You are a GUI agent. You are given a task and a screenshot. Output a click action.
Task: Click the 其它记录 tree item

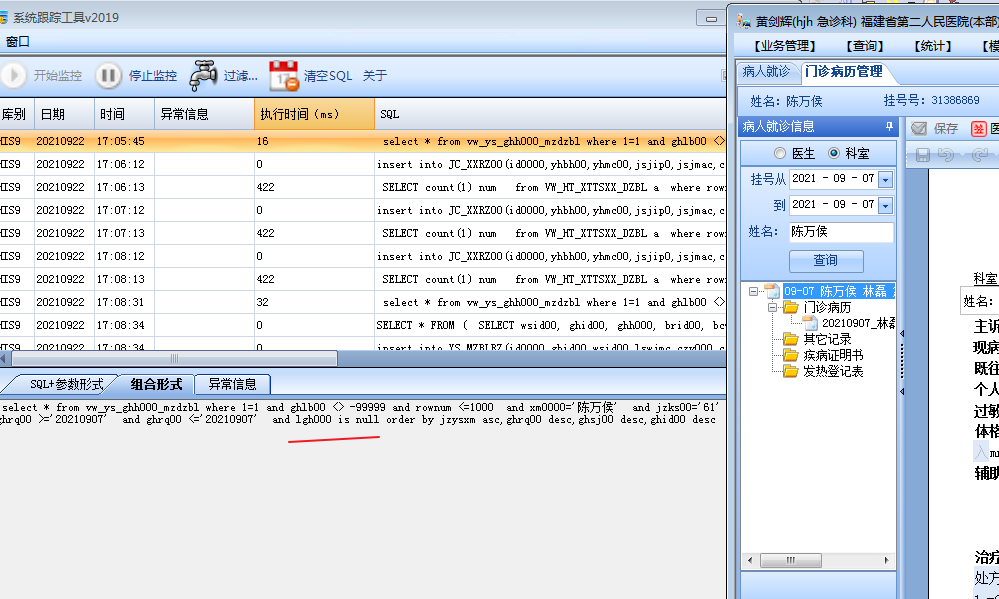826,339
